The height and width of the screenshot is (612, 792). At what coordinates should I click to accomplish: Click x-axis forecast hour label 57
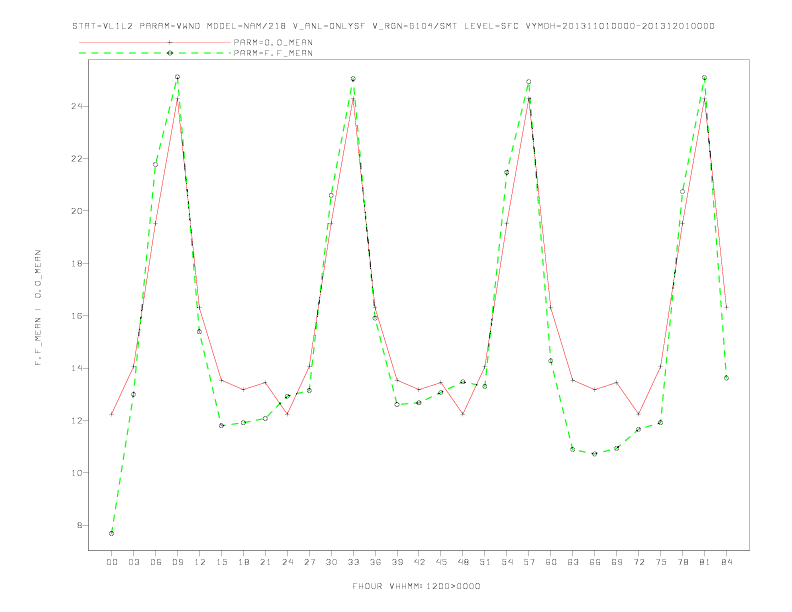(529, 562)
